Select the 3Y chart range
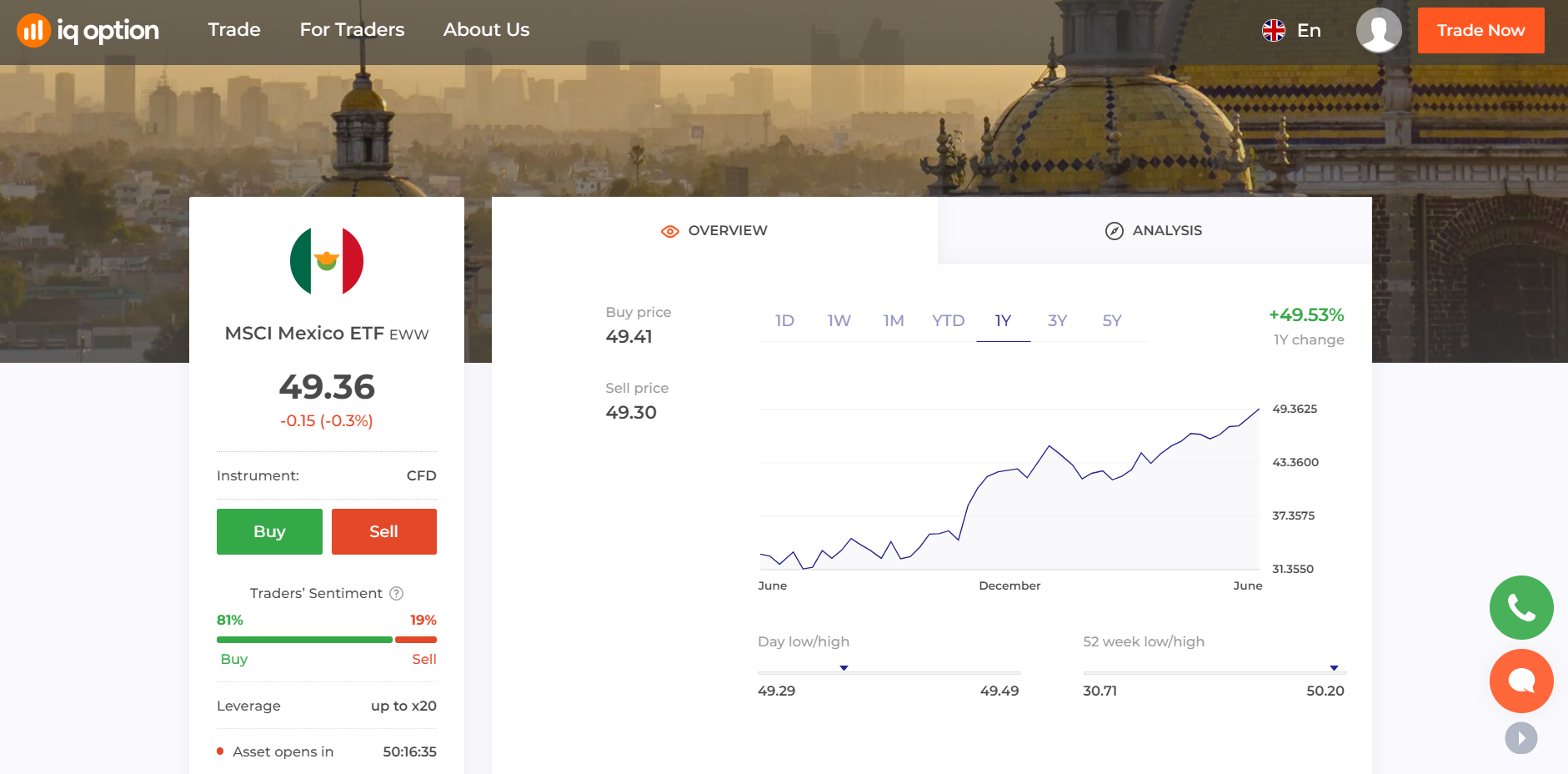Image resolution: width=1568 pixels, height=774 pixels. [x=1058, y=321]
